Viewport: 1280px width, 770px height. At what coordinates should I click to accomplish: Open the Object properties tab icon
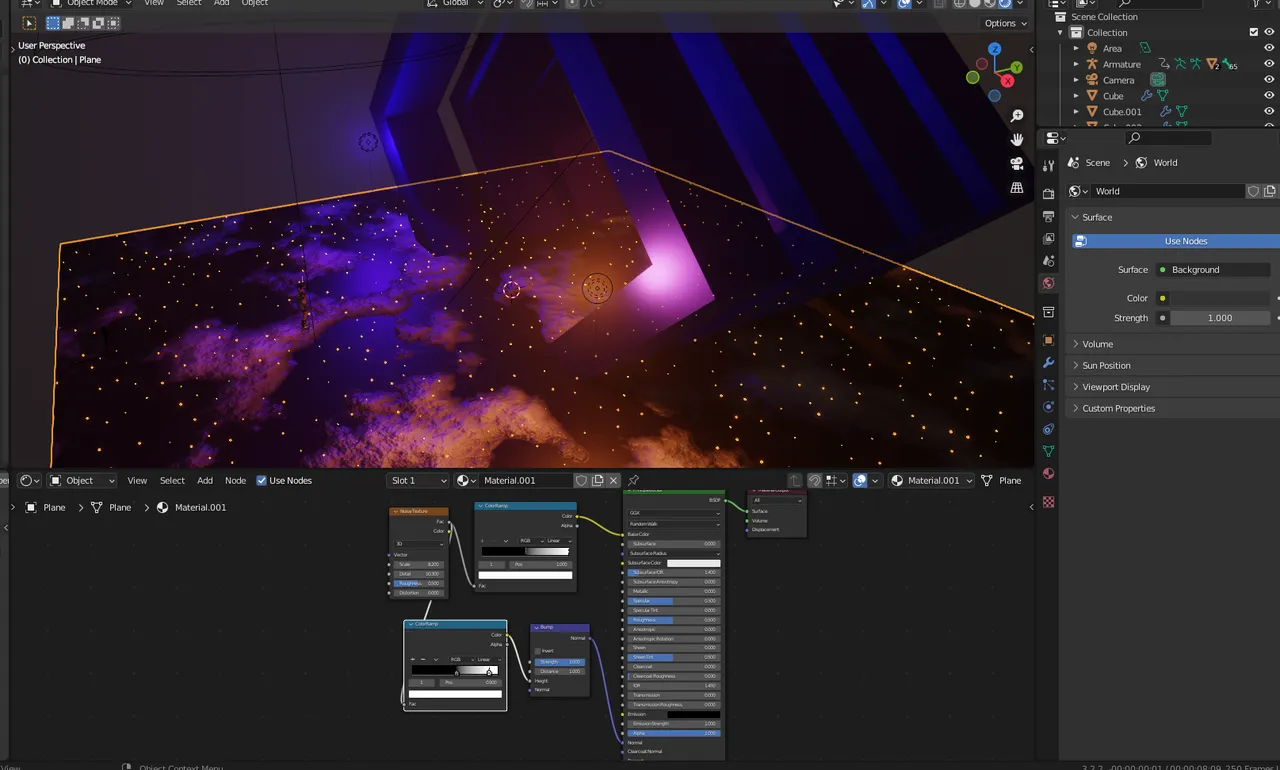pos(1048,340)
